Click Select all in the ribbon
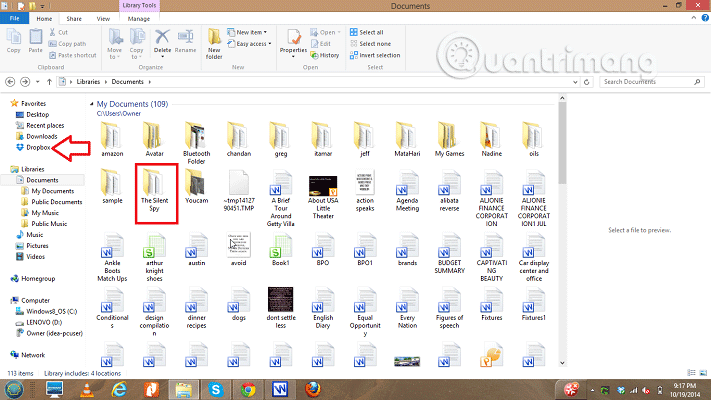 (366, 32)
